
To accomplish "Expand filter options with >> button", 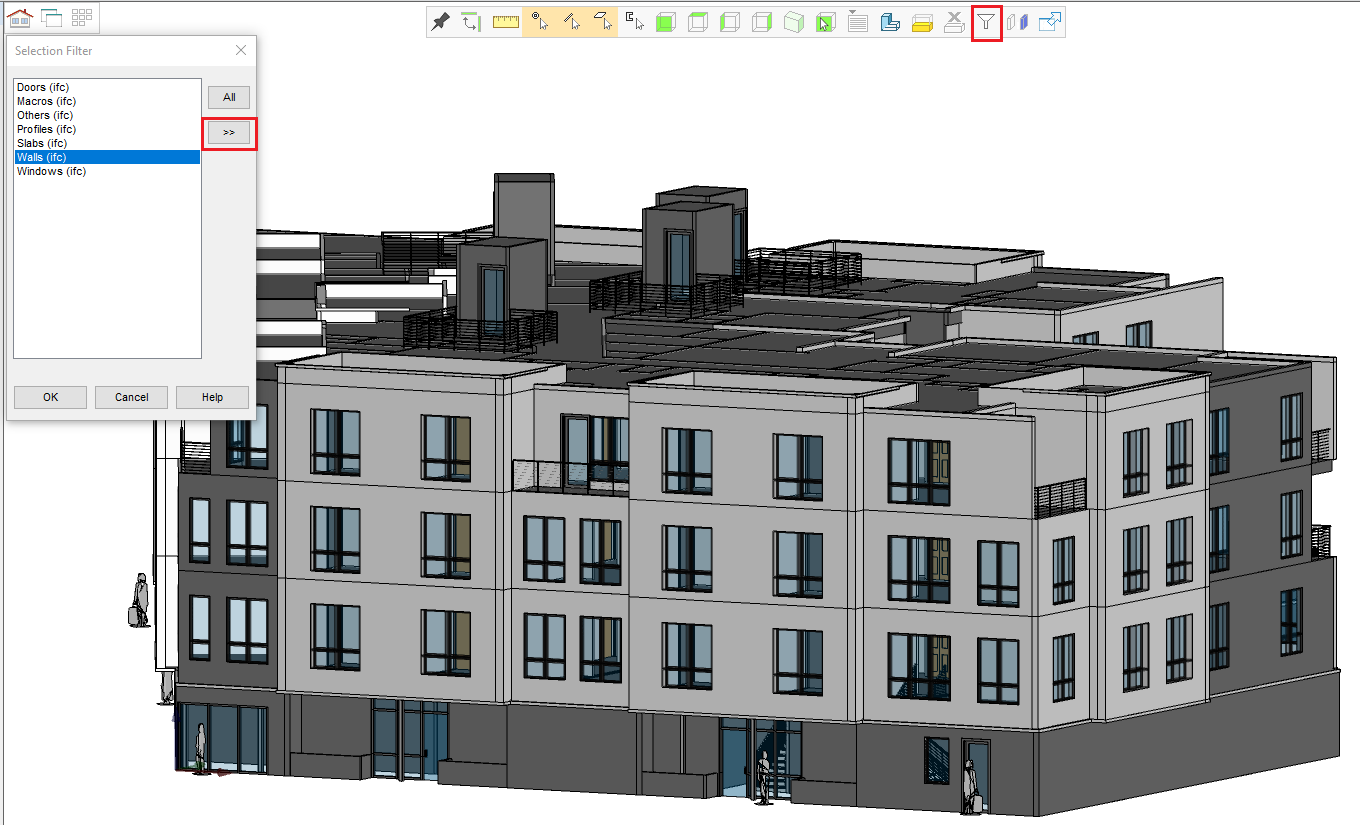I will coord(229,133).
